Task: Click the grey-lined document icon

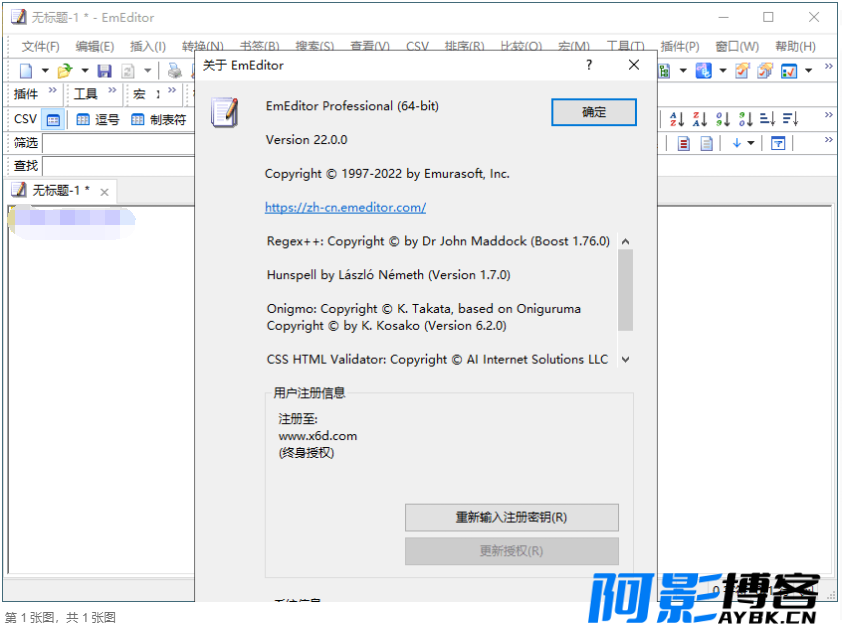Action: (707, 143)
